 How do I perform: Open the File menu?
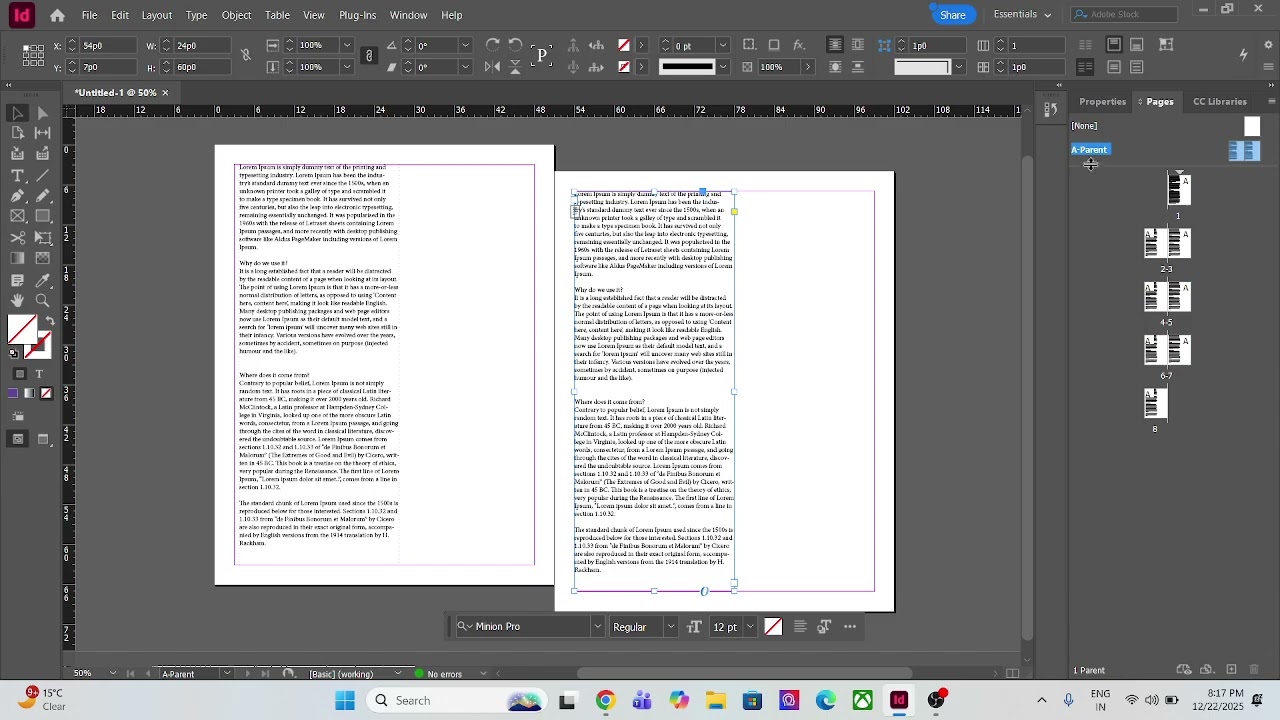pyautogui.click(x=89, y=15)
